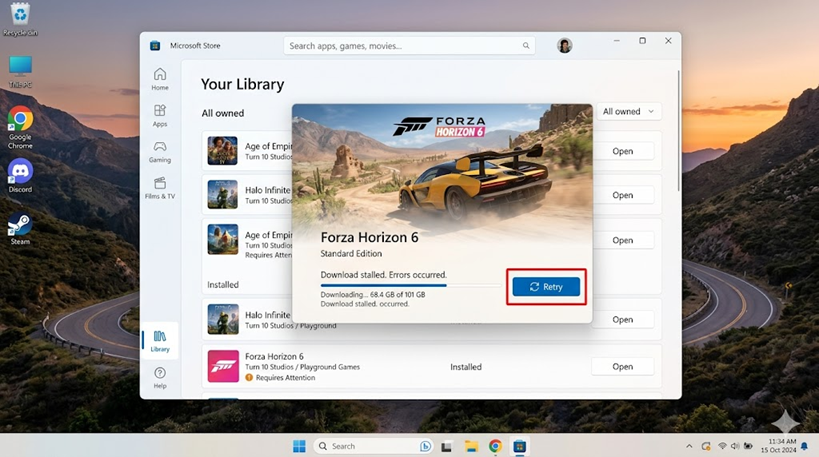Click the volume speaker tray icon
The image size is (819, 457).
[735, 446]
